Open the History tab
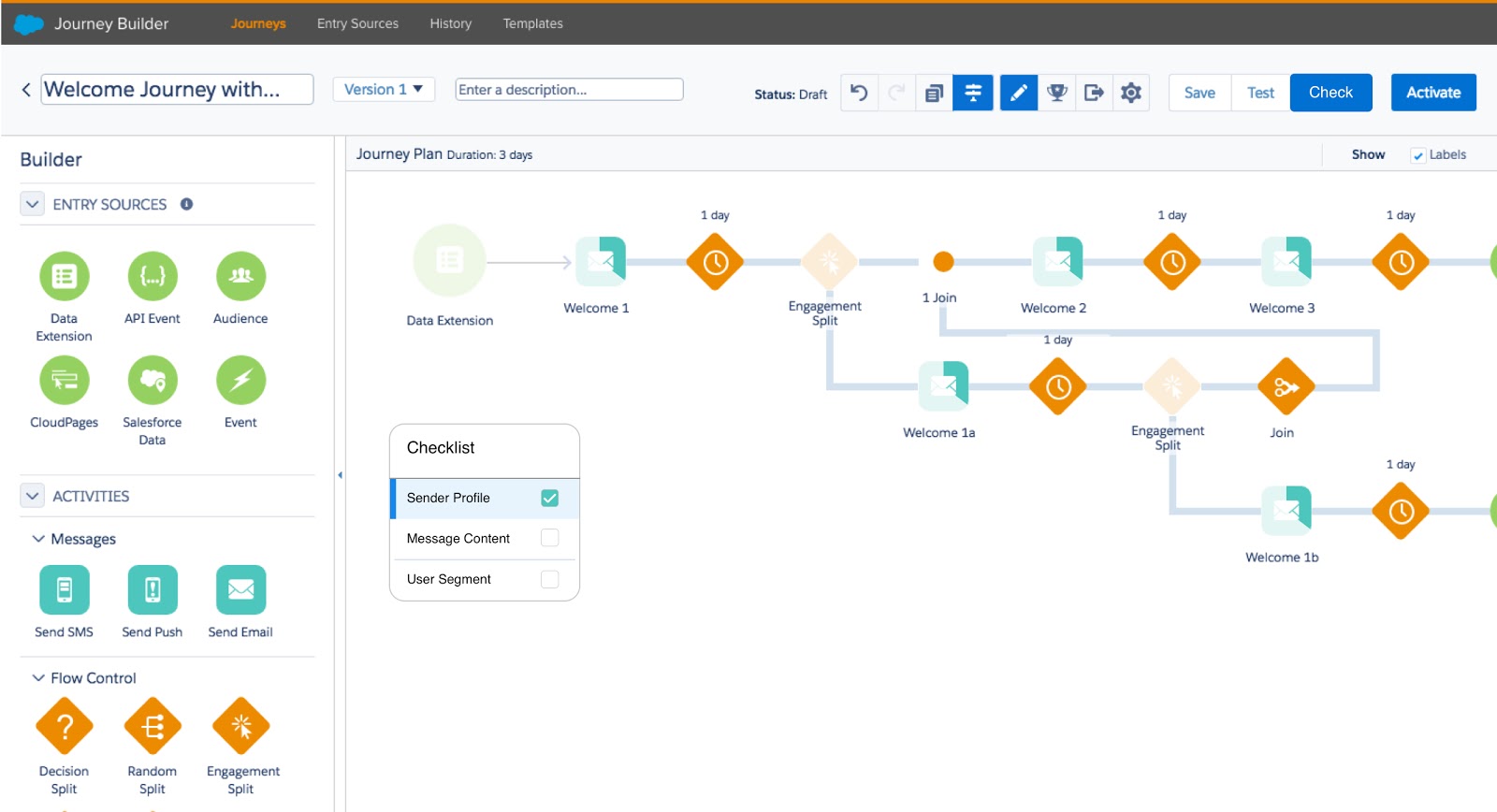The width and height of the screenshot is (1497, 812). pyautogui.click(x=451, y=23)
